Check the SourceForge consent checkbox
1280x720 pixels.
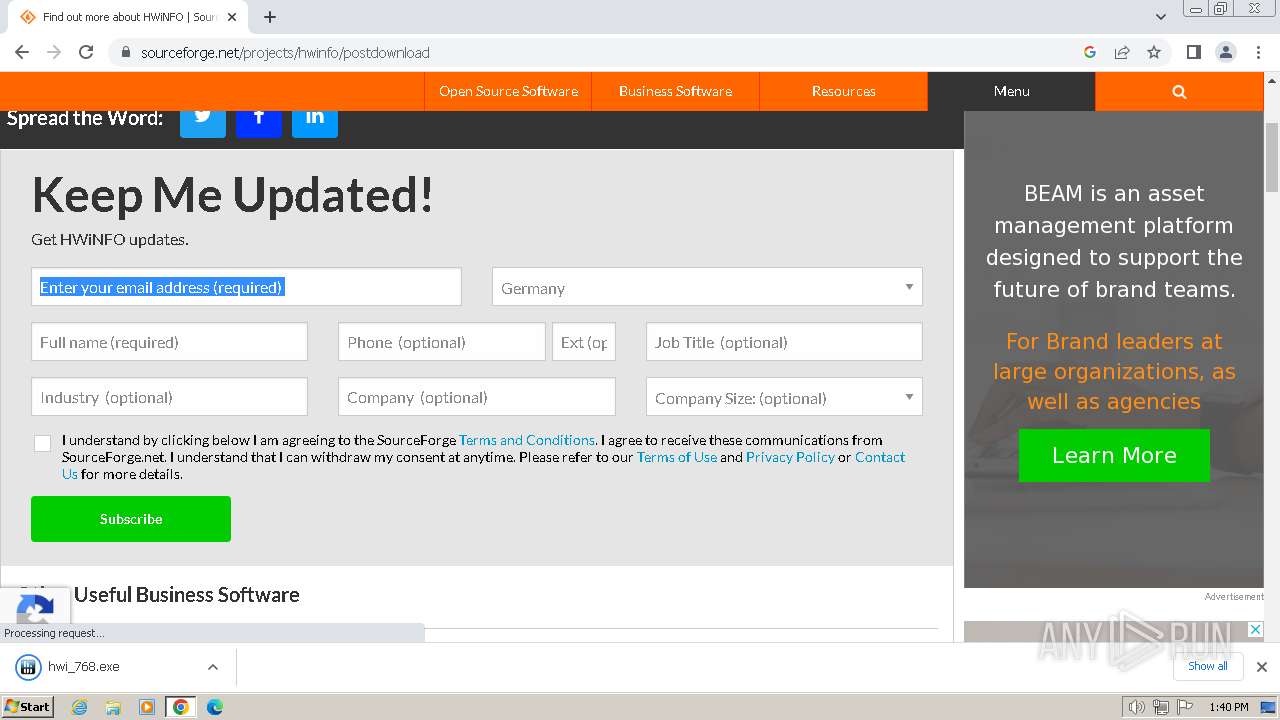tap(42, 443)
